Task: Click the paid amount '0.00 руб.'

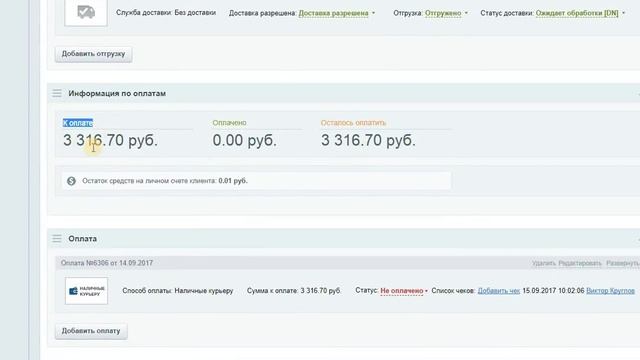Action: point(244,140)
